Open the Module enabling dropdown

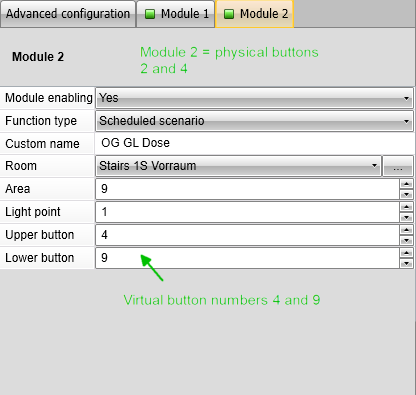pos(255,98)
